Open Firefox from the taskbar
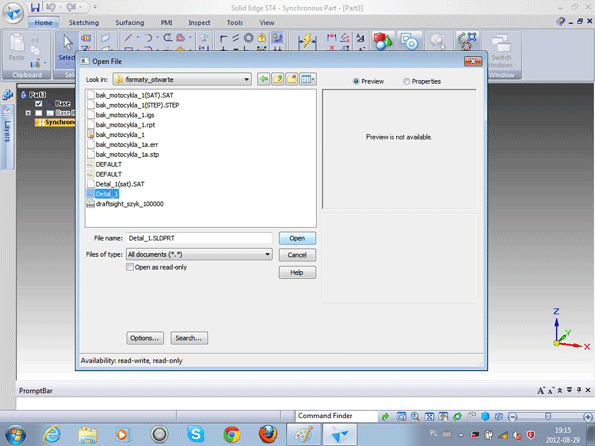 [268, 434]
